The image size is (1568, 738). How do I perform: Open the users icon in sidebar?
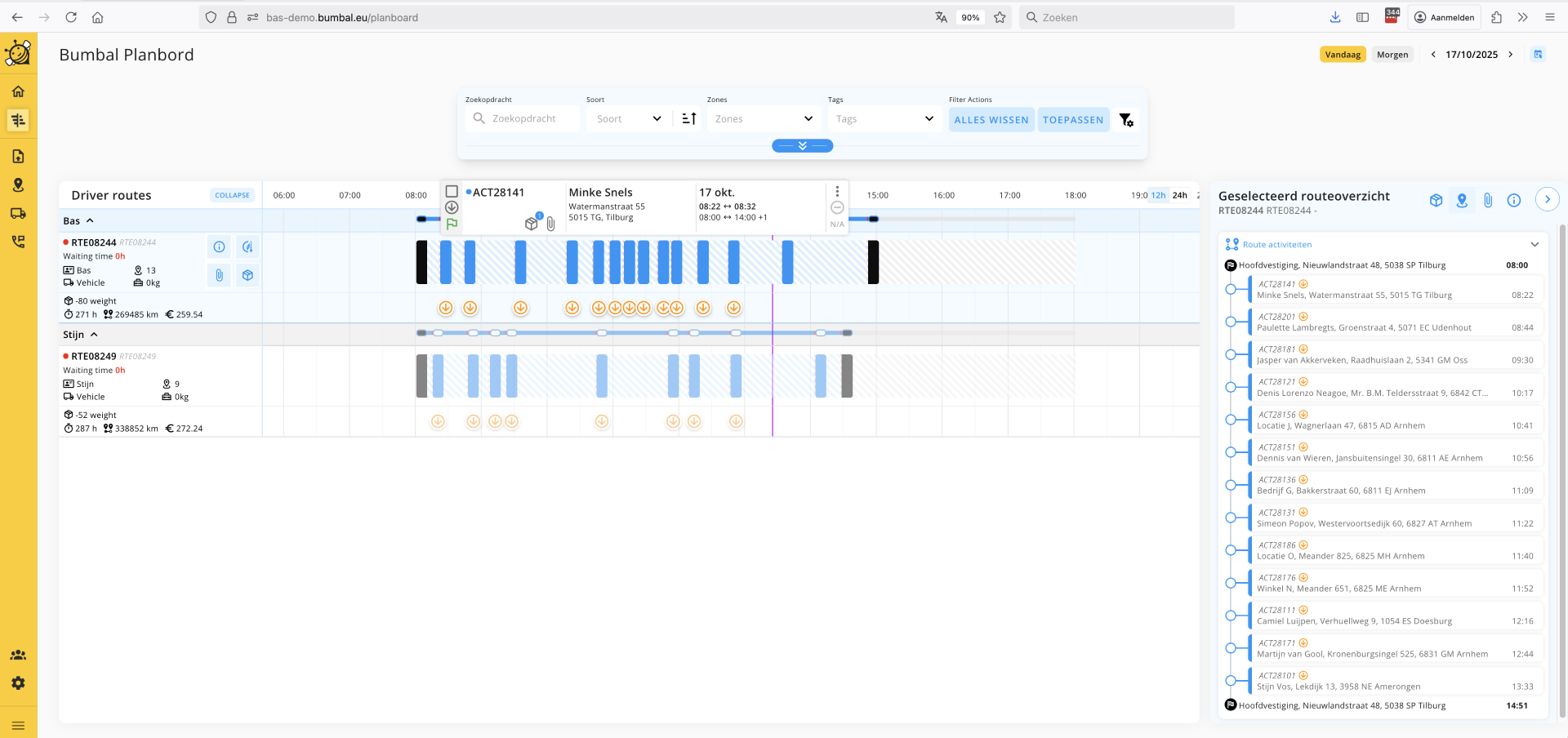[x=18, y=655]
